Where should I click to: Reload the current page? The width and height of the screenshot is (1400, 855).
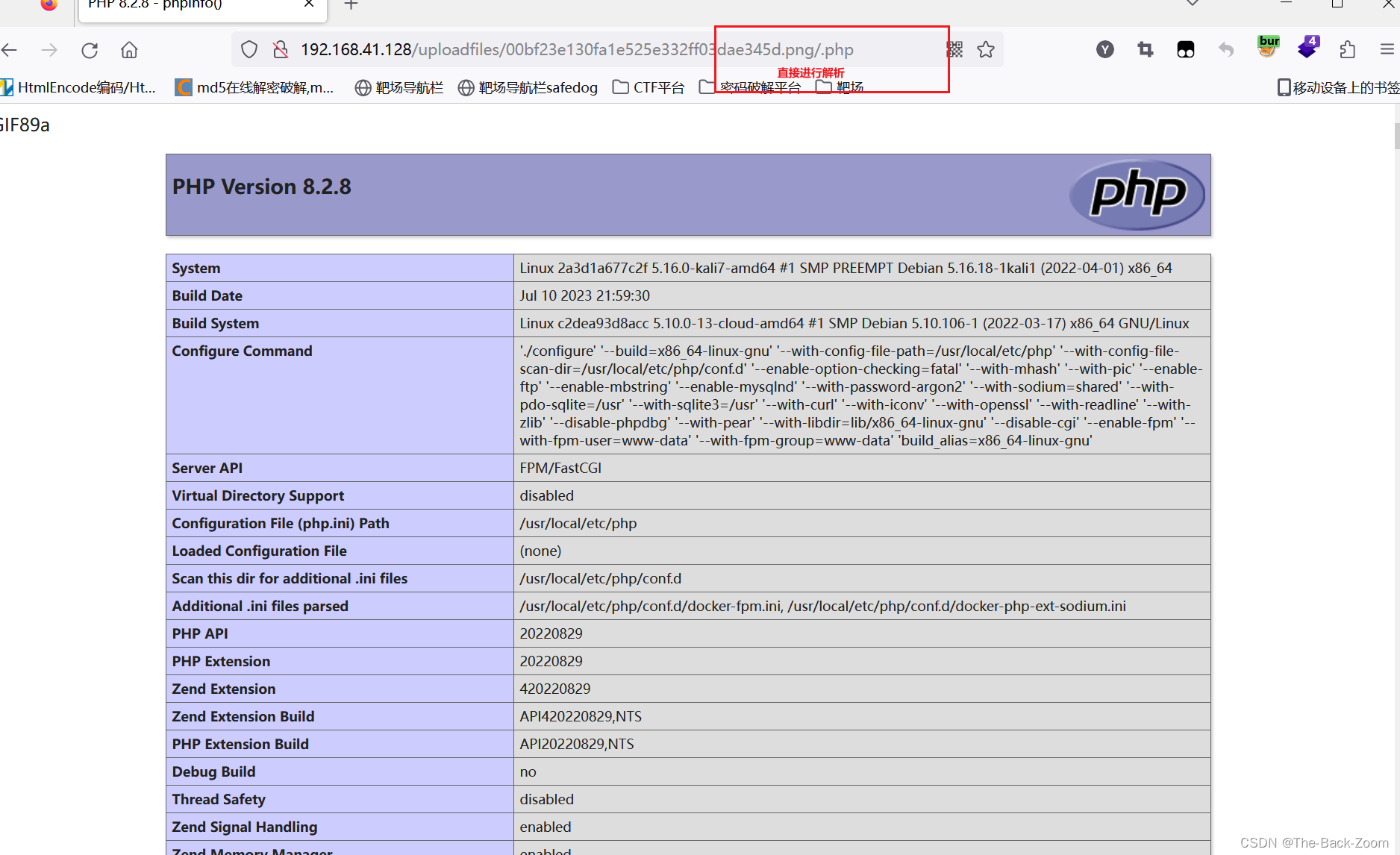(x=90, y=50)
